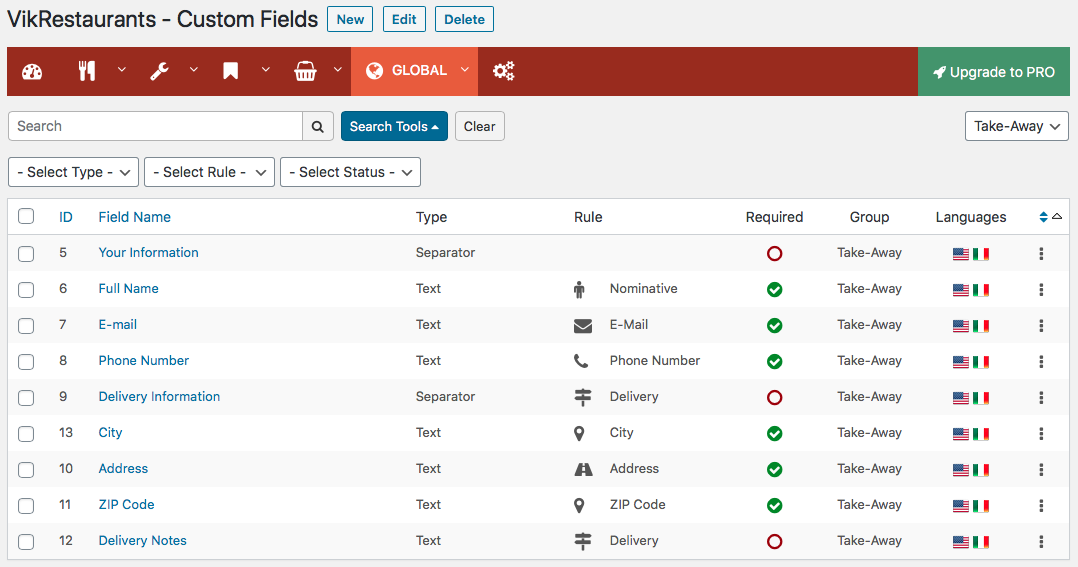The height and width of the screenshot is (567, 1078).
Task: Focus the Search input field
Action: click(155, 126)
